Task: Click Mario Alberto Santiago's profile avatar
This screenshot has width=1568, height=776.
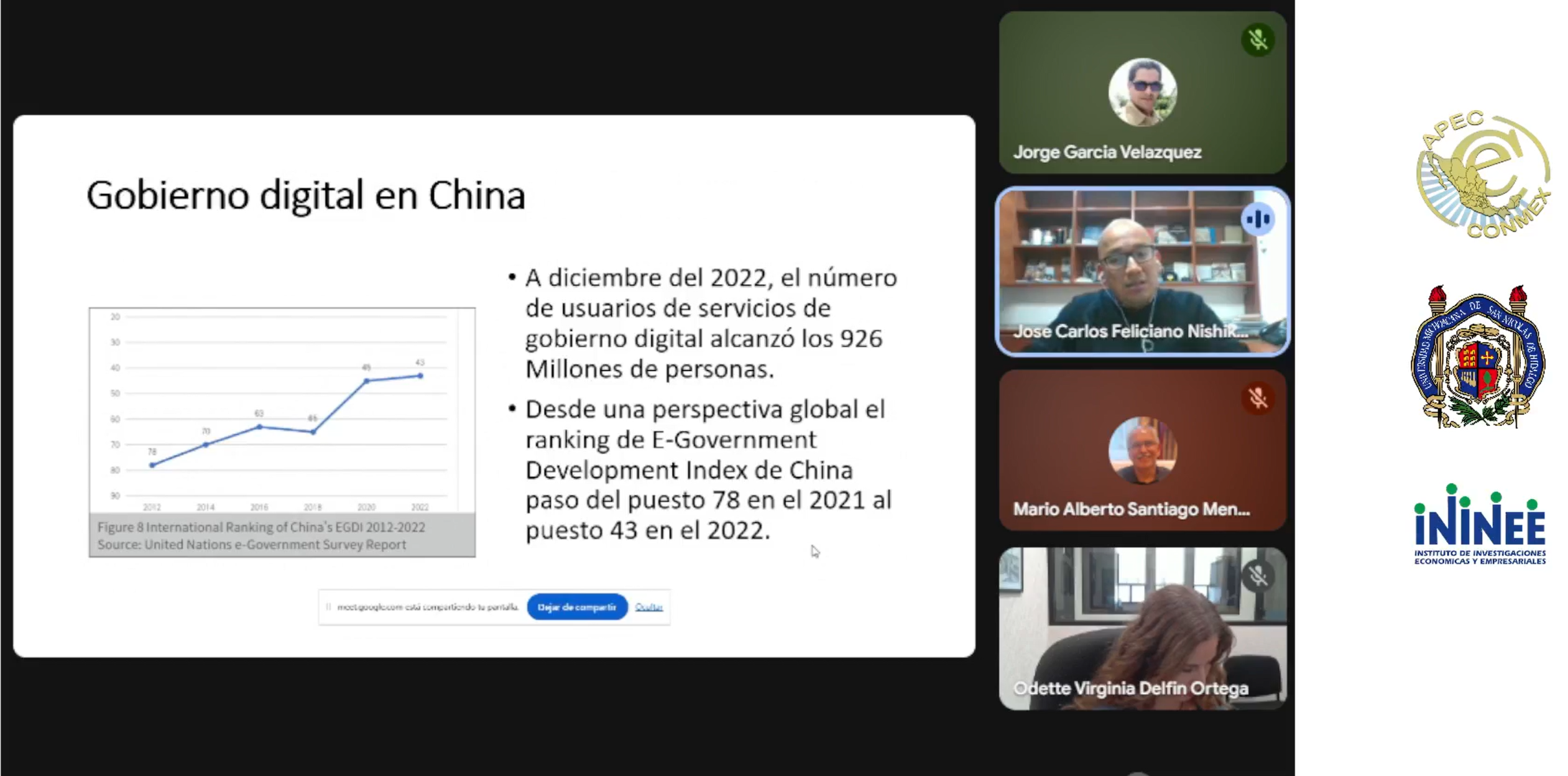Action: pos(1141,450)
